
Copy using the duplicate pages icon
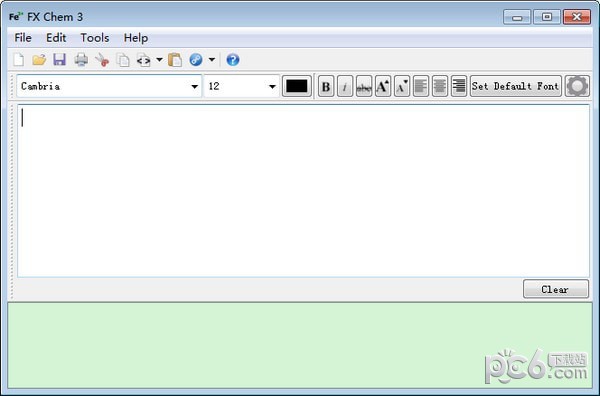click(x=123, y=60)
